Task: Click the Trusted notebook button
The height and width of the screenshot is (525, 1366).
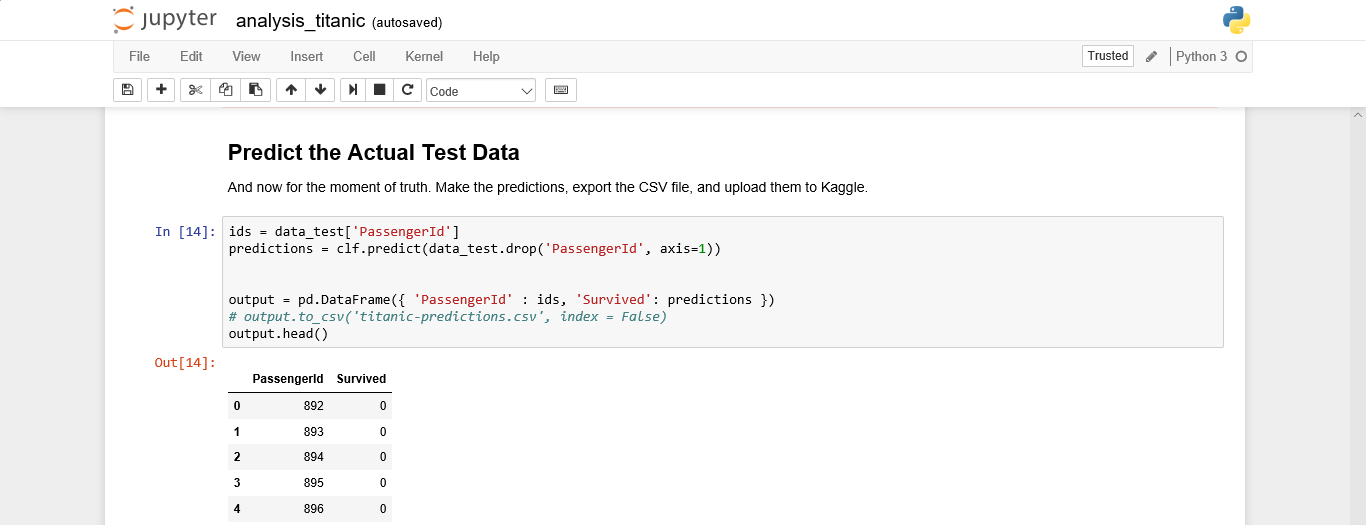Action: pyautogui.click(x=1108, y=56)
